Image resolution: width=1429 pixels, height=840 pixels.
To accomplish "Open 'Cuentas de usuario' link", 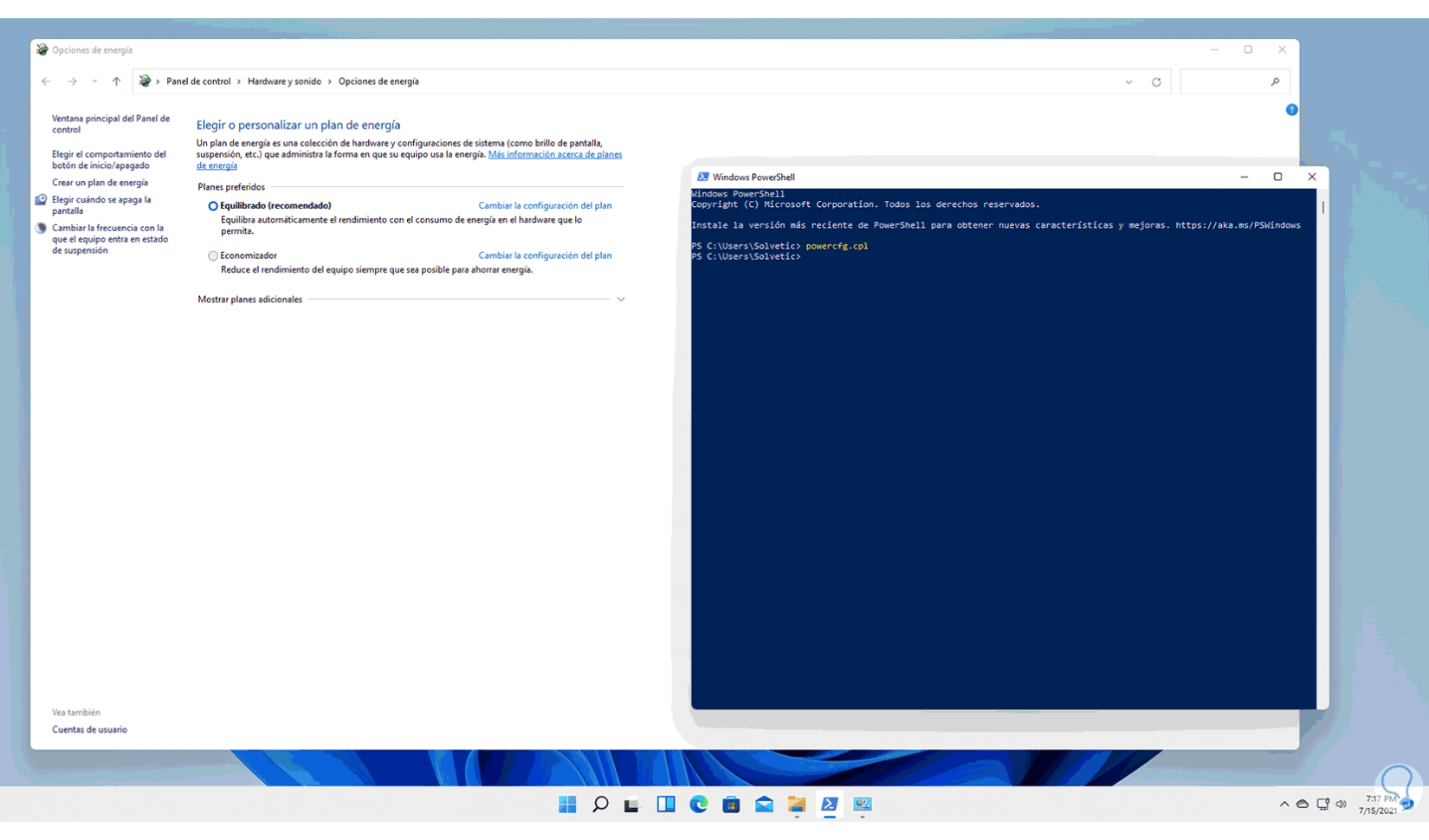I will point(89,730).
